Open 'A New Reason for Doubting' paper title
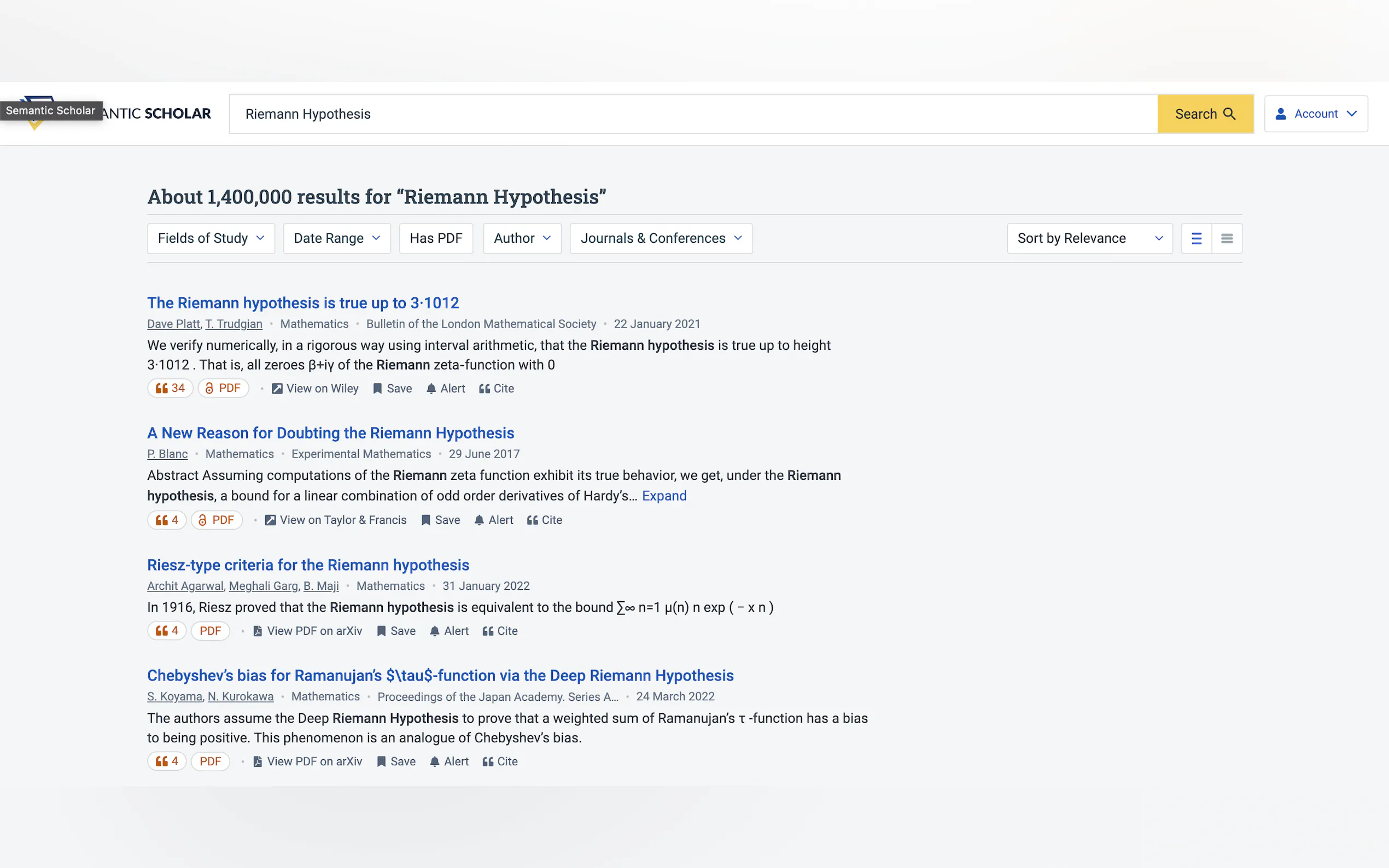The width and height of the screenshot is (1389, 868). click(330, 433)
